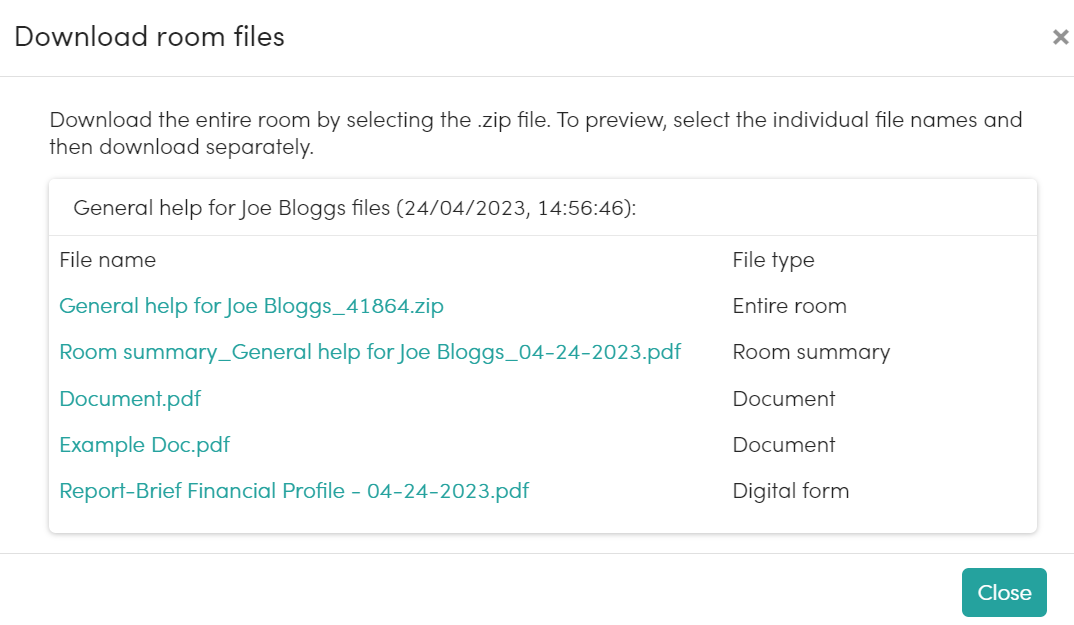
Task: Select Report-Brief Financial Profile PDF link
Action: click(294, 491)
